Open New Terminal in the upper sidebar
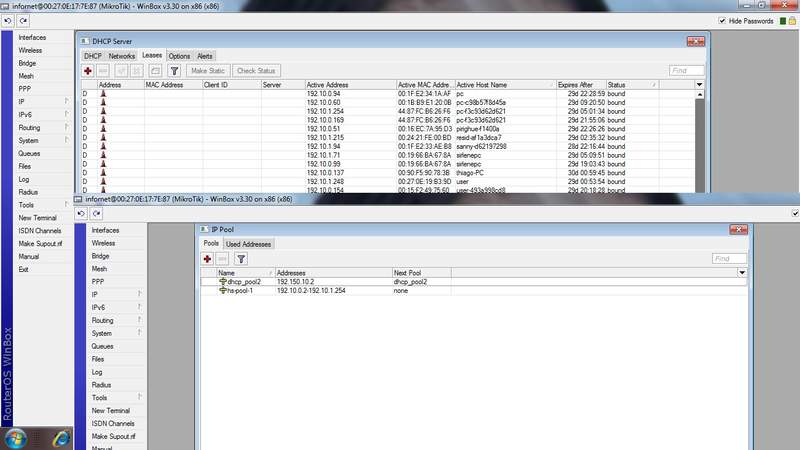800x450 pixels. [x=37, y=218]
